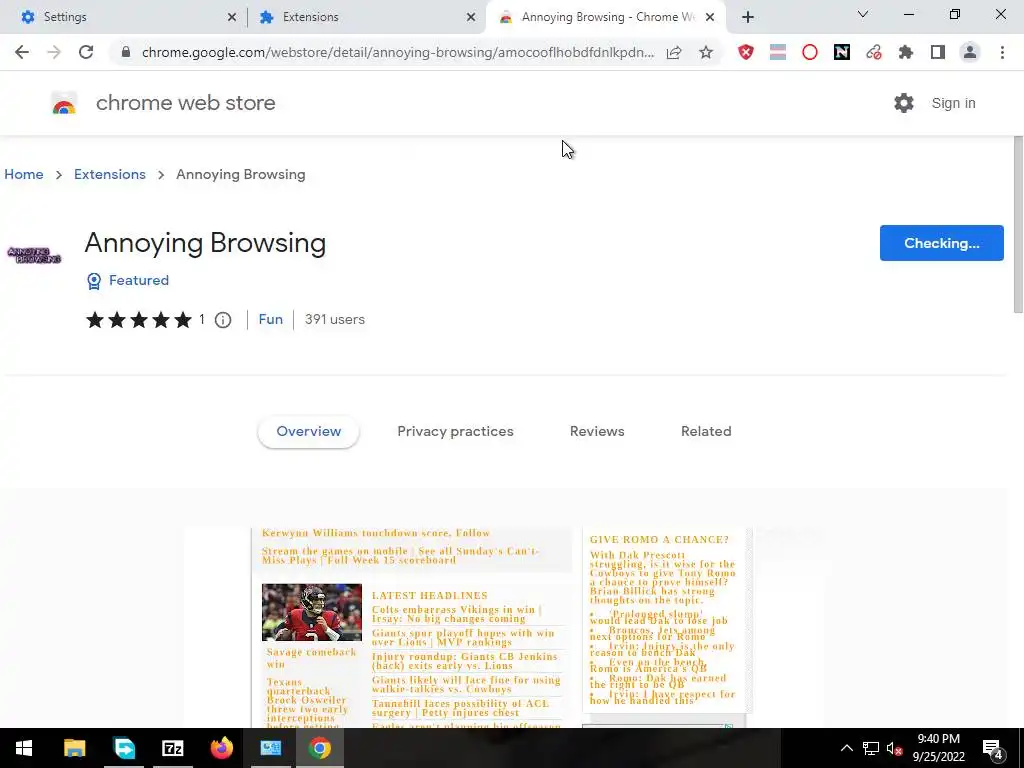Click the address bar URL
This screenshot has height=768, width=1024.
point(398,52)
